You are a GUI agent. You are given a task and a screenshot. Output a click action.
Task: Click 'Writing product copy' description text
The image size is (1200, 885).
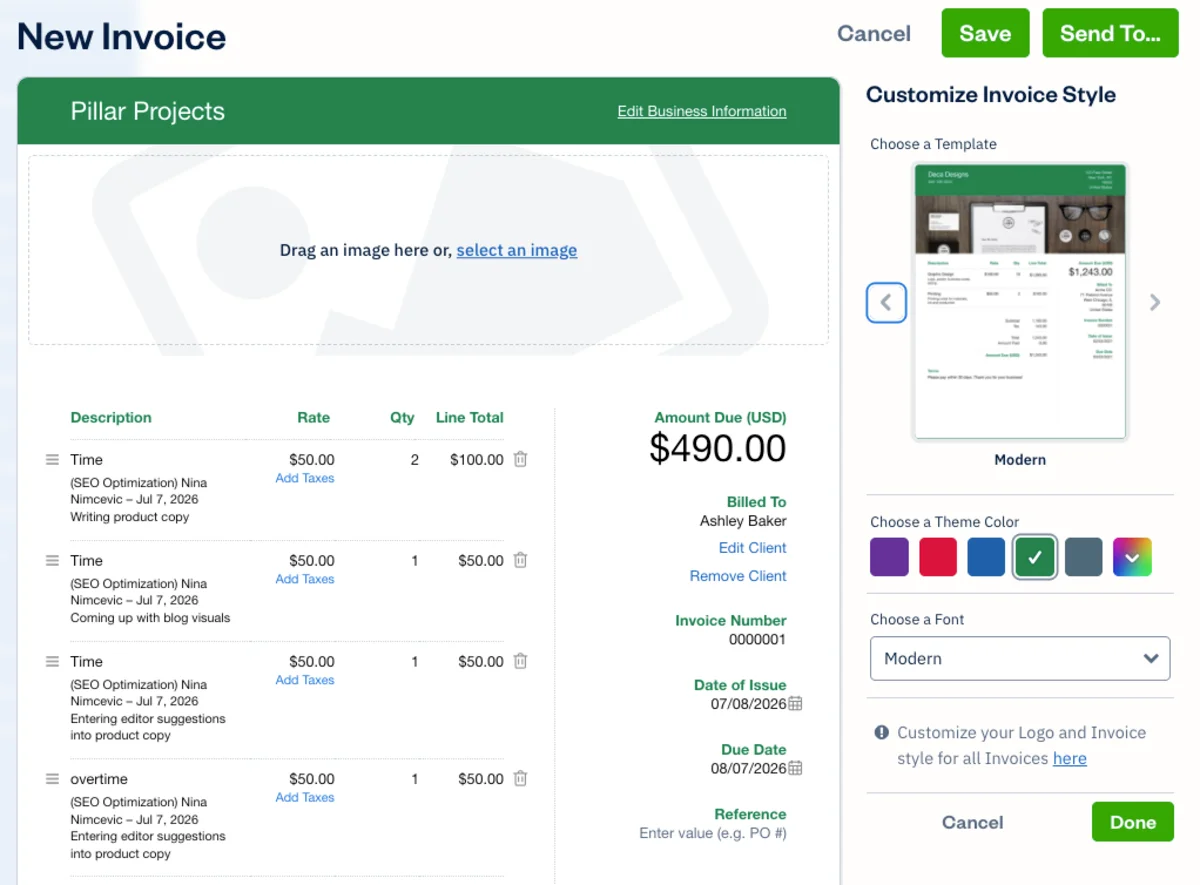tap(130, 517)
